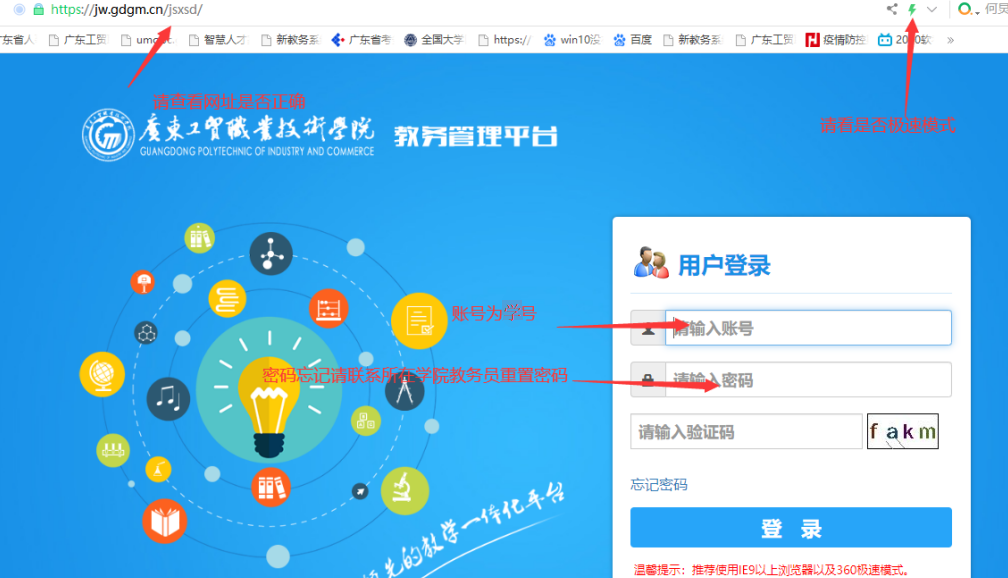Image resolution: width=1008 pixels, height=578 pixels.
Task: Click the person icon beside account field
Action: pos(648,329)
